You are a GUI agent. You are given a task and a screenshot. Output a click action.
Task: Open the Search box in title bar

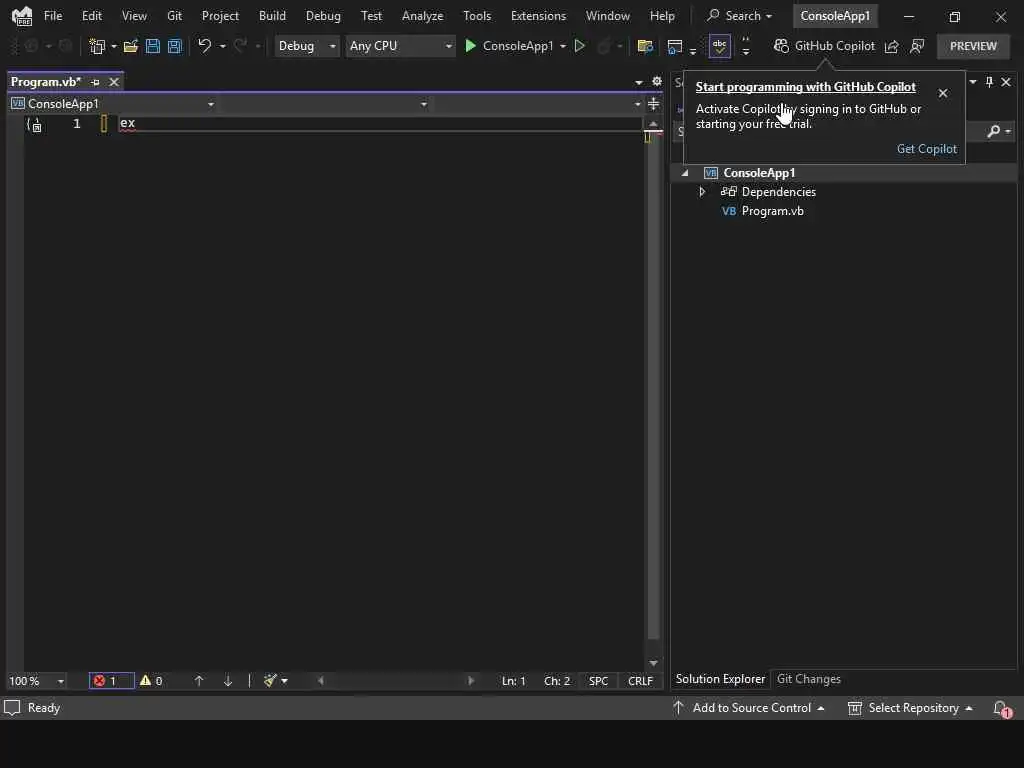coord(740,16)
